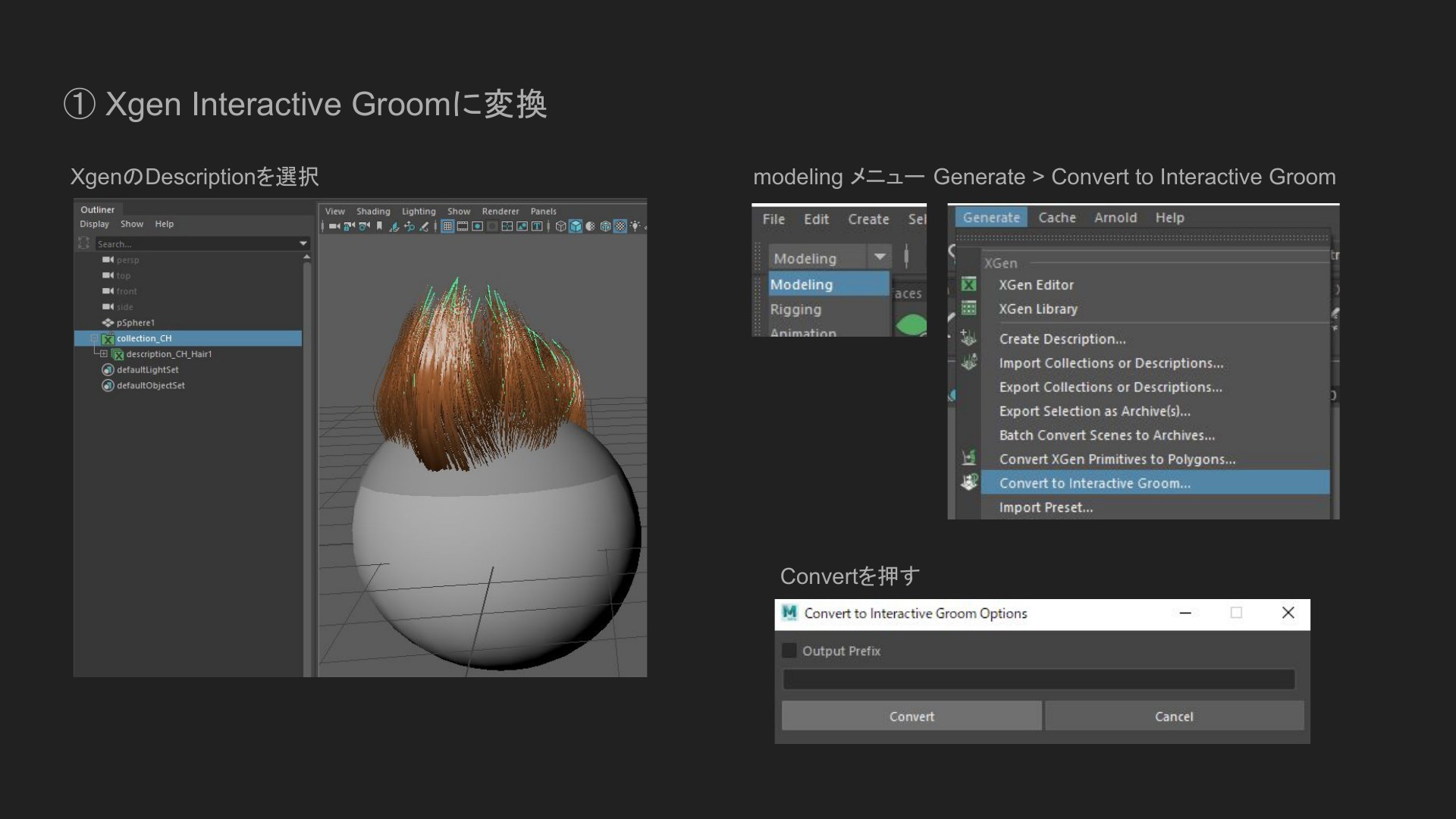The width and height of the screenshot is (1456, 819).
Task: Open the Outliner Show menu
Action: [x=132, y=224]
